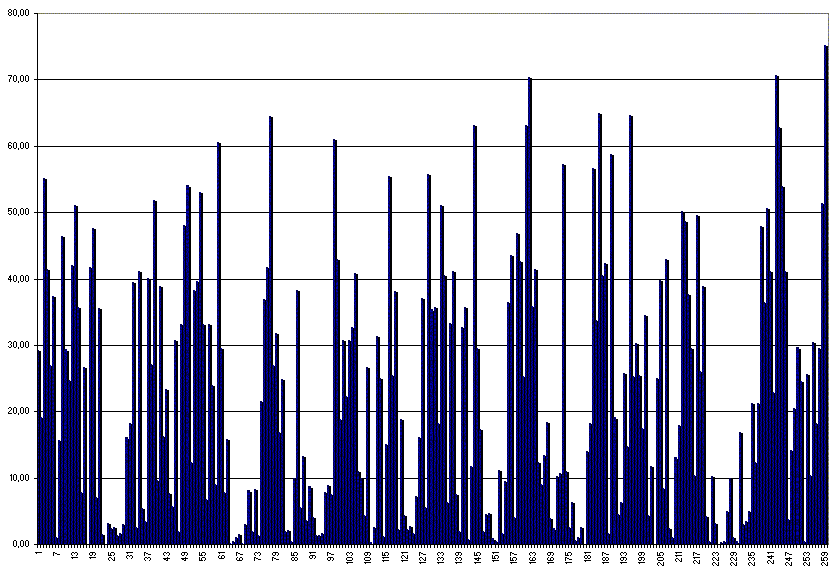Image resolution: width=837 pixels, height=573 pixels.
Task: Click the x-axis label 223
Action: tap(715, 557)
